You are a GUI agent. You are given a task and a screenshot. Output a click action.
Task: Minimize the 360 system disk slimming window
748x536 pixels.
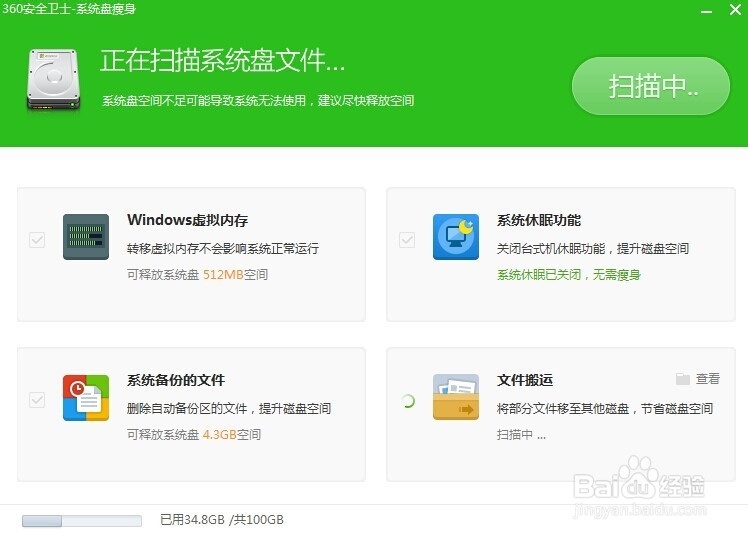706,10
